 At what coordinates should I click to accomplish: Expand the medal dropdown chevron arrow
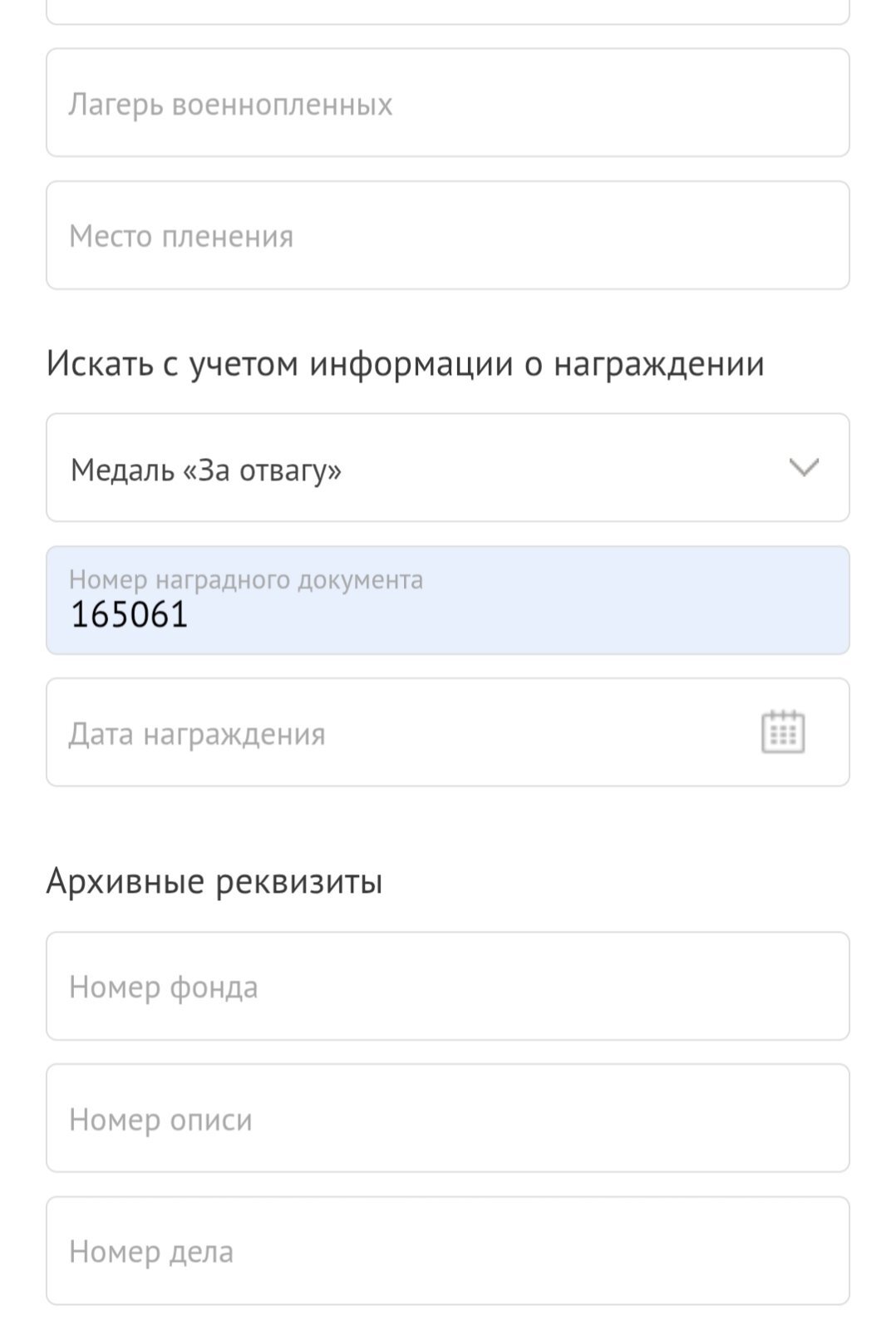[804, 468]
